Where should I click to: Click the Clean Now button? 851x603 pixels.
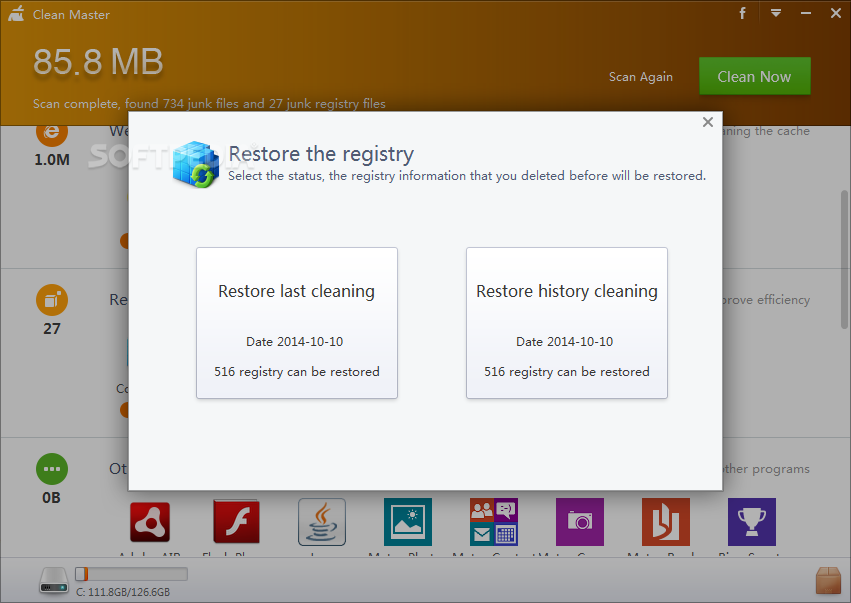point(754,76)
